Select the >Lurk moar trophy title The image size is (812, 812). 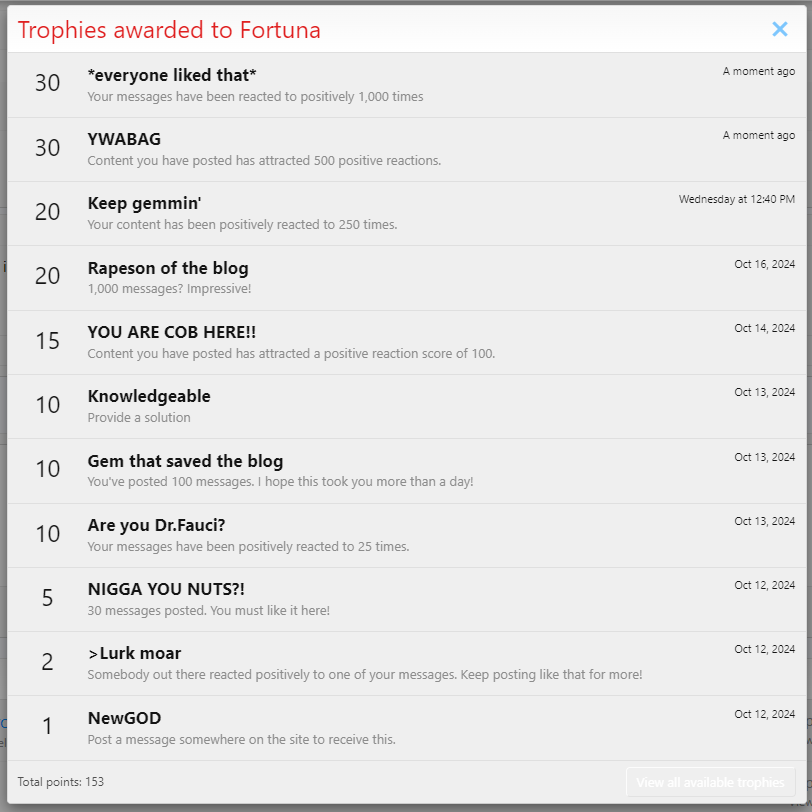point(135,654)
